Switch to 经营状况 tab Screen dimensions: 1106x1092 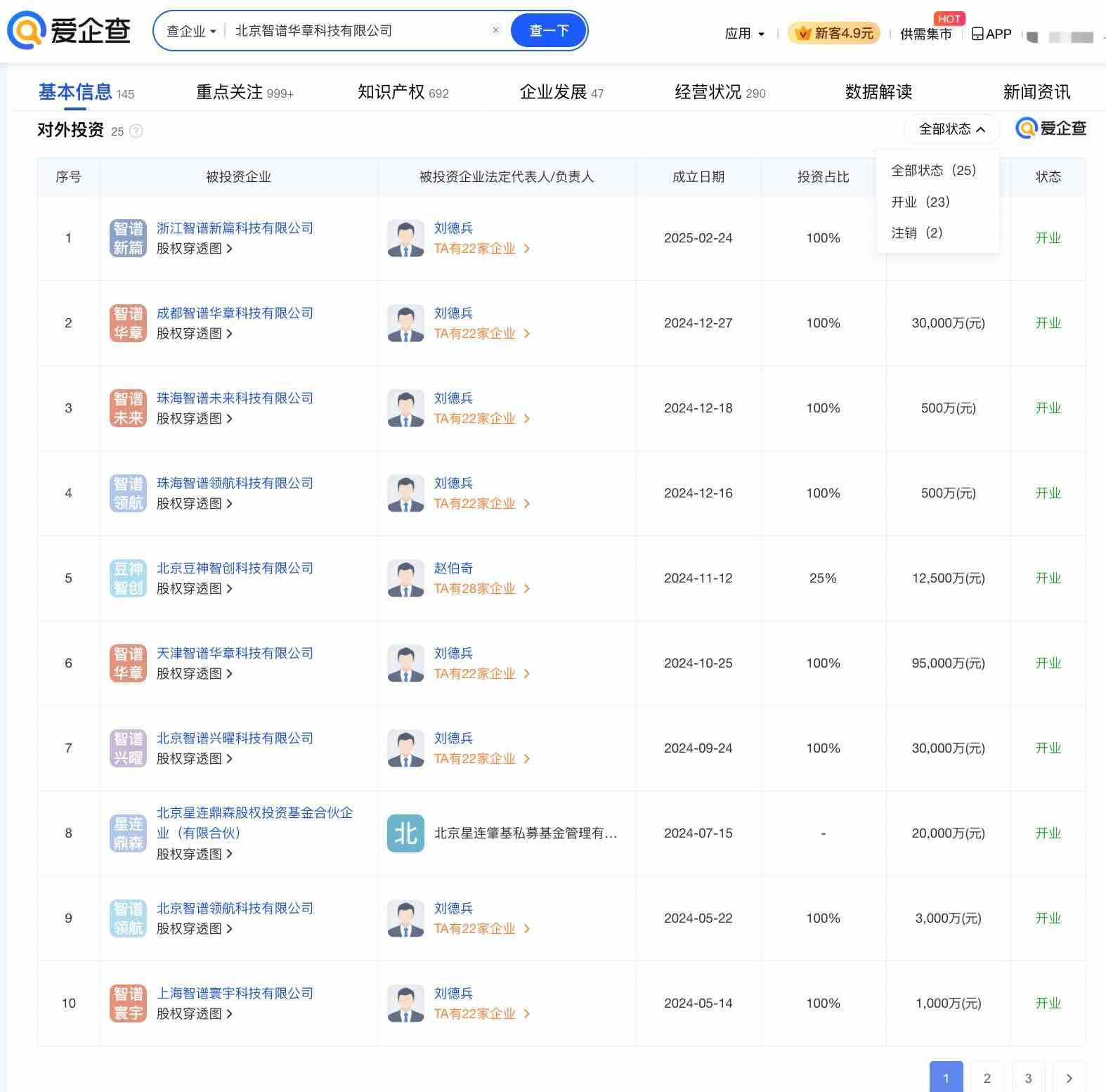pyautogui.click(x=720, y=92)
